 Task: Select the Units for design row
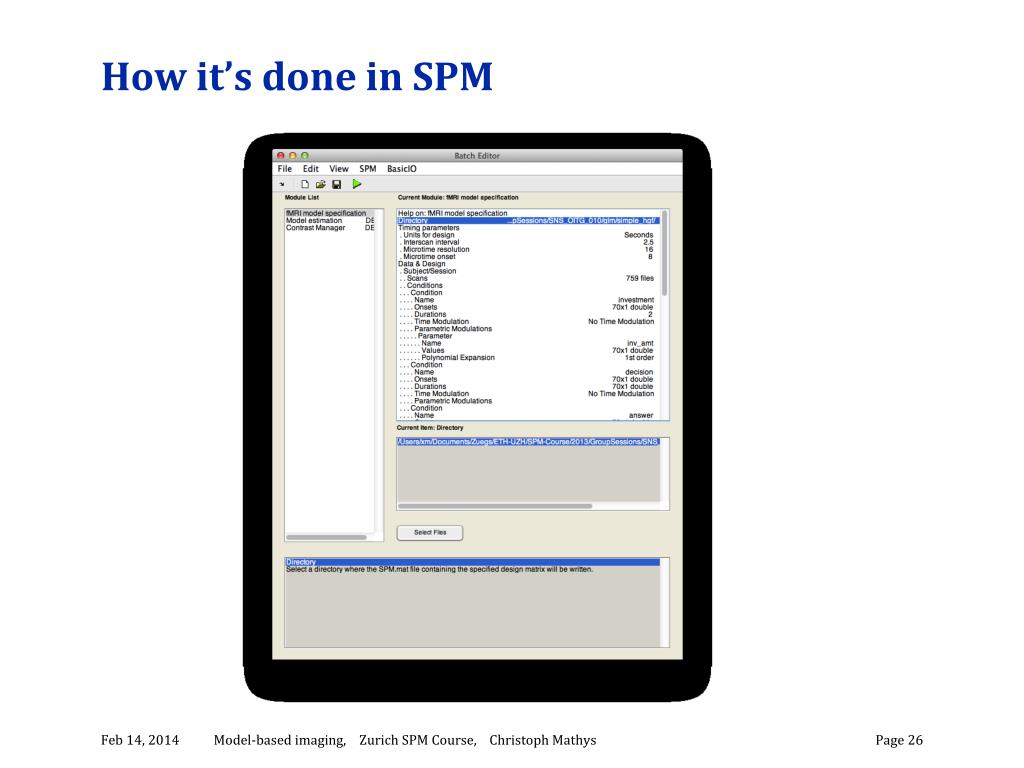(x=528, y=235)
